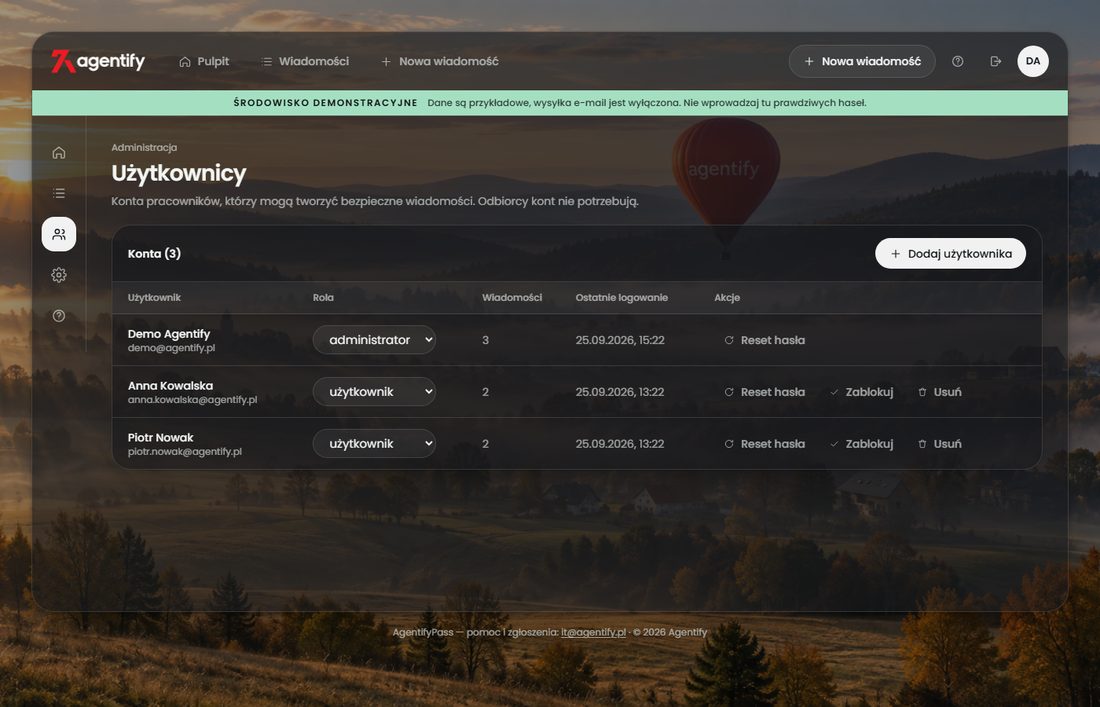Add a user with Dodaj użytkownika
Screen dimensions: 1100x707
click(x=951, y=253)
